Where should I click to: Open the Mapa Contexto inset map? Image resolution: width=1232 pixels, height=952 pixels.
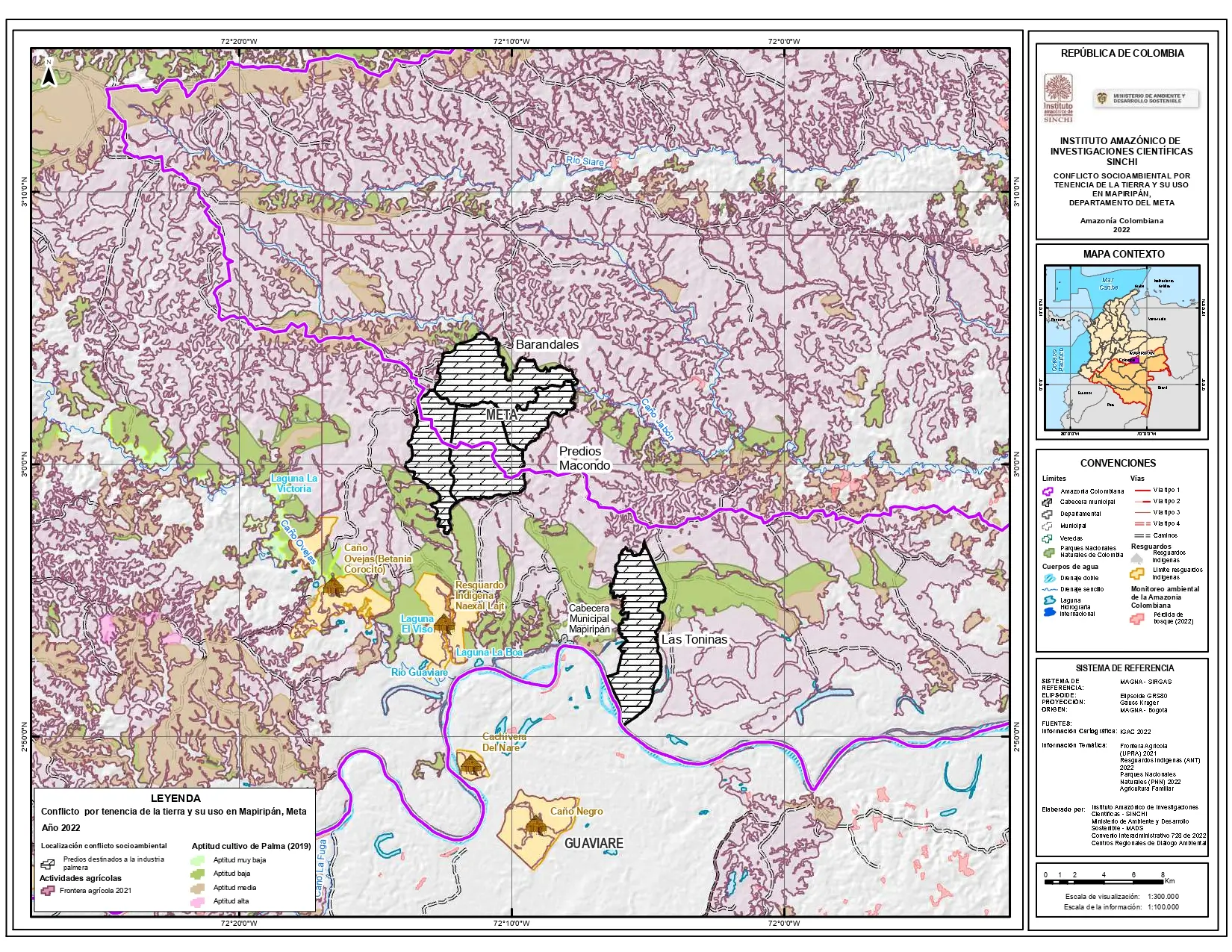point(1121,348)
